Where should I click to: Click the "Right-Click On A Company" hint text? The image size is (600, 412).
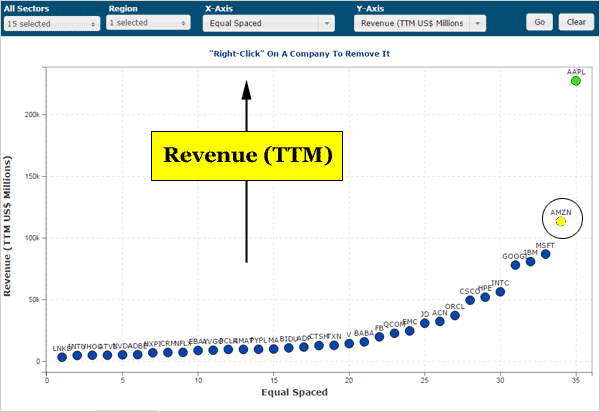[x=300, y=54]
